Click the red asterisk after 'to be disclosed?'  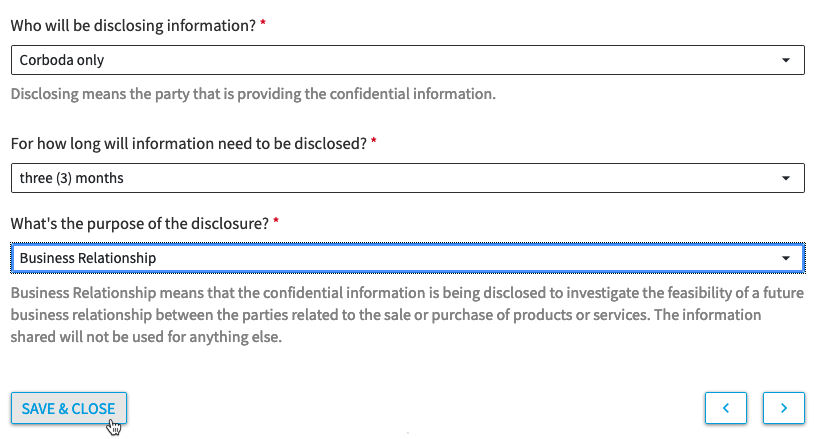pyautogui.click(x=374, y=141)
